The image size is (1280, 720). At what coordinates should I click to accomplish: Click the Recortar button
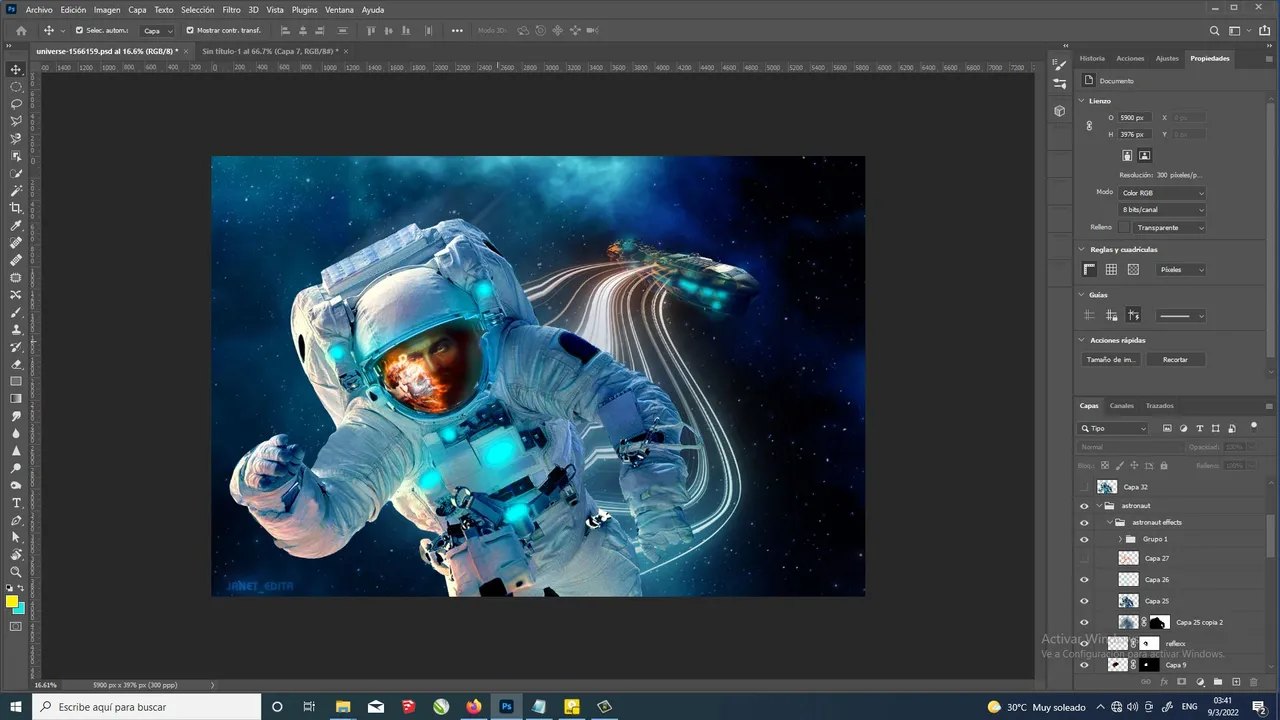(1176, 359)
